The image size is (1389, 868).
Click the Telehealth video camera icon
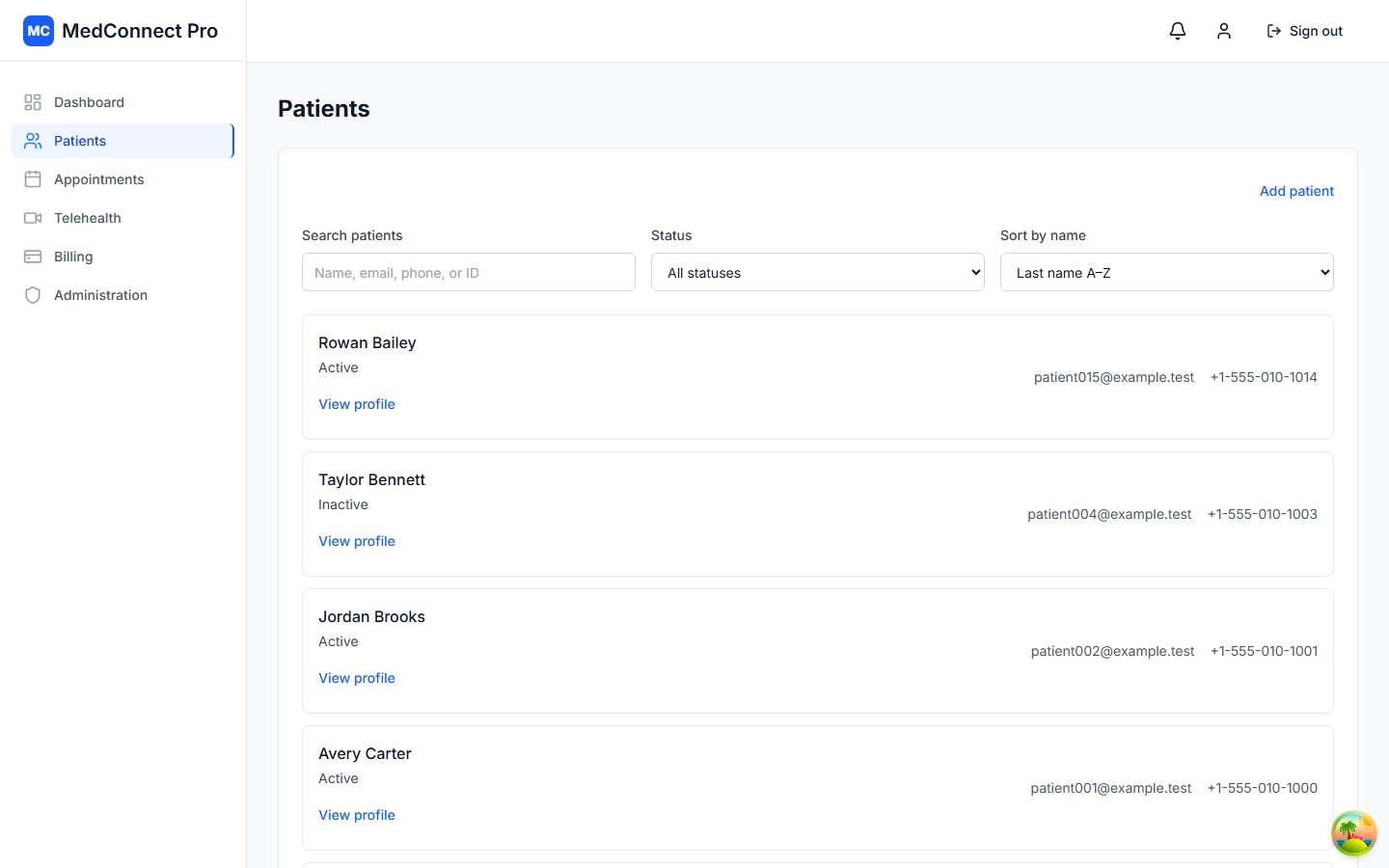33,218
